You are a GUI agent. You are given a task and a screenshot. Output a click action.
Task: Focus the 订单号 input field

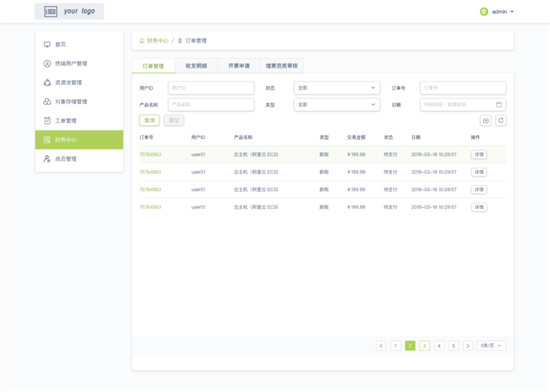point(463,88)
